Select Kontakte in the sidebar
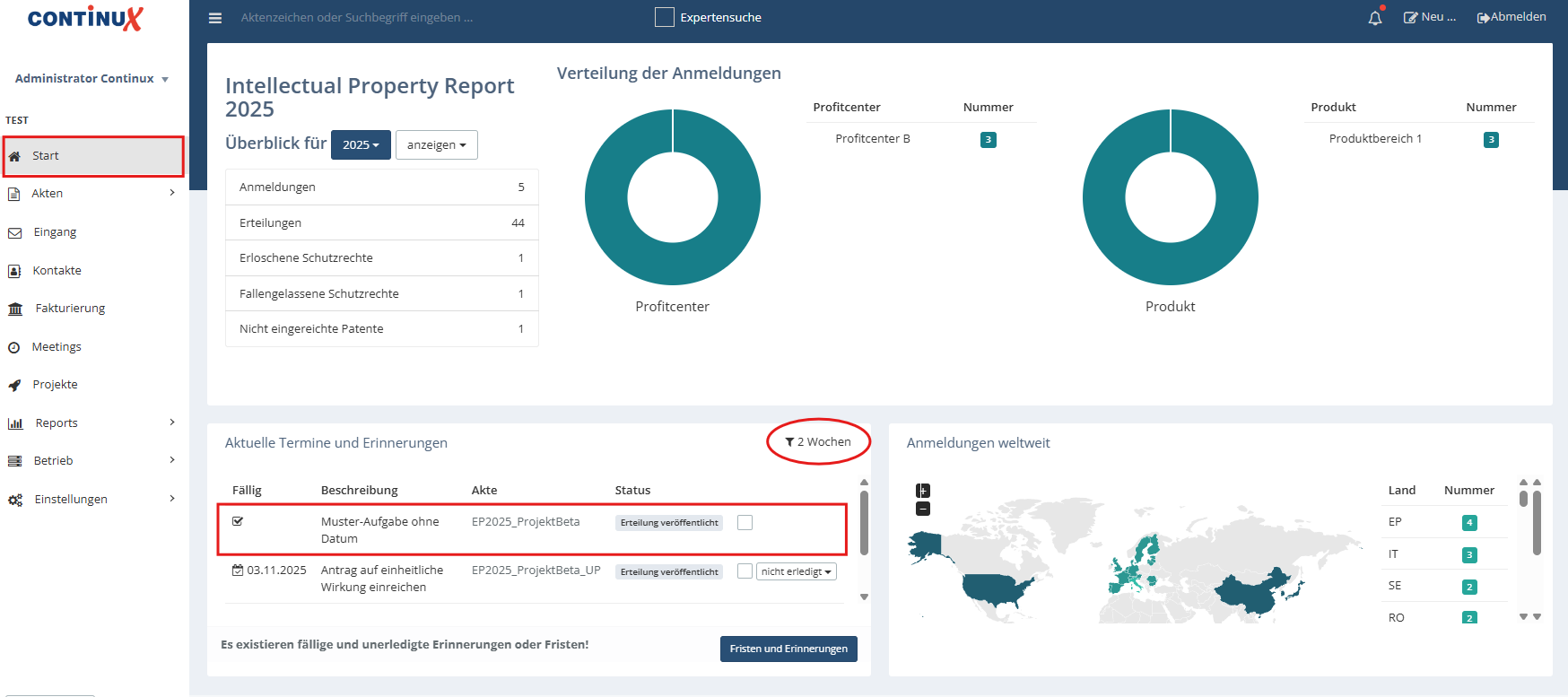 point(57,270)
